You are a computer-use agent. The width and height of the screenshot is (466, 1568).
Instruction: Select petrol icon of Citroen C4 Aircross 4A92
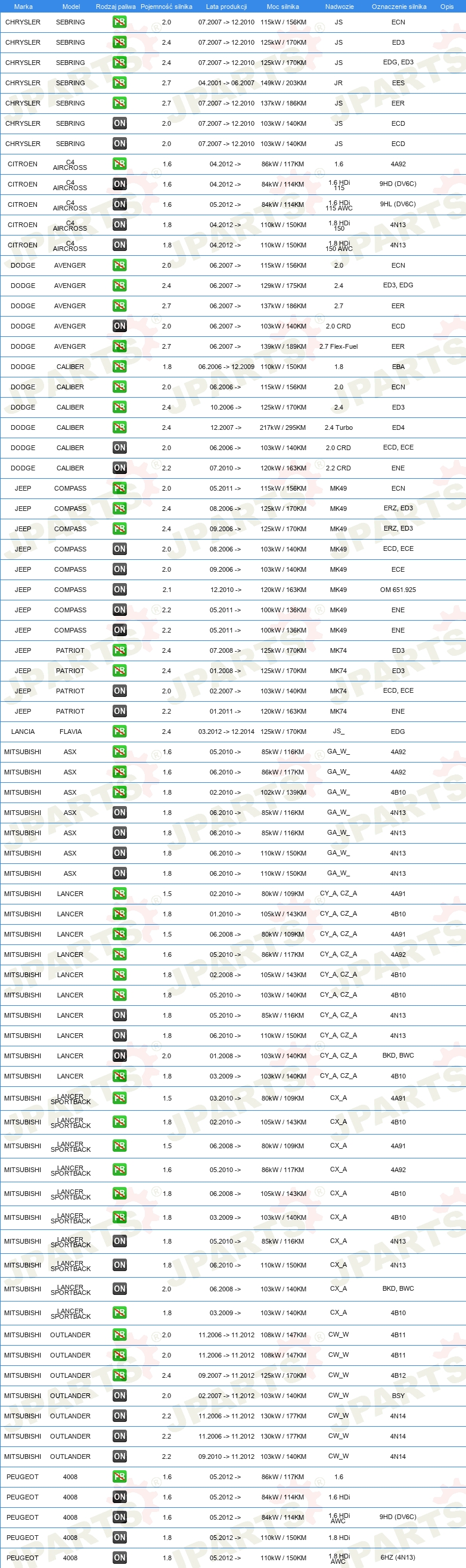[x=119, y=164]
